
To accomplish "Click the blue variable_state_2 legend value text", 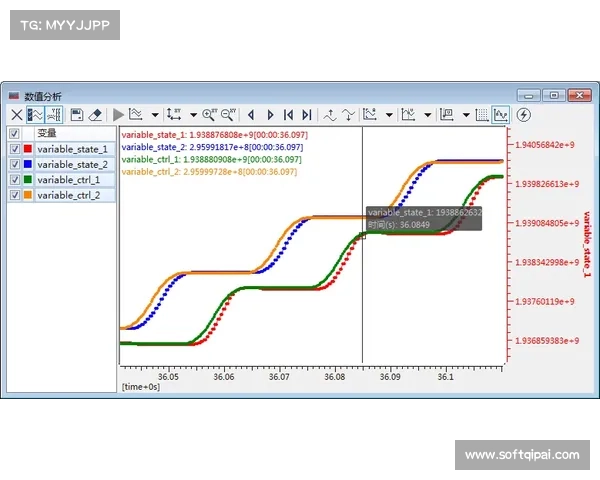I will click(x=212, y=147).
